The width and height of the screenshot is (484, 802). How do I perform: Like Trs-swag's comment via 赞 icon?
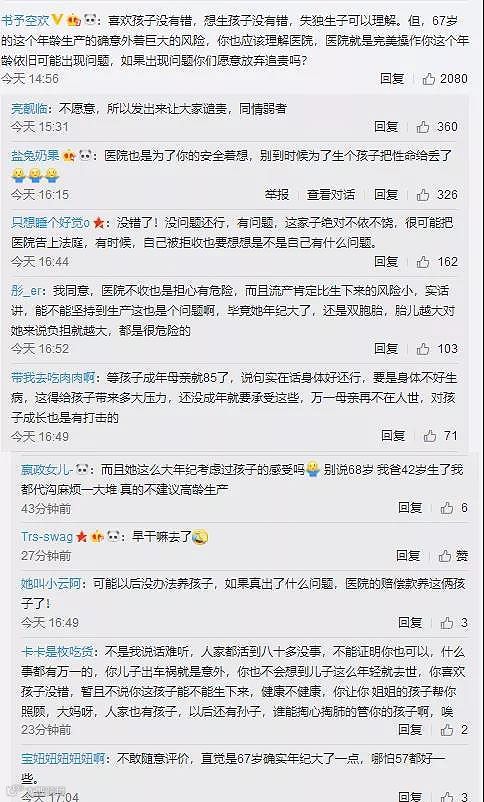(x=447, y=555)
